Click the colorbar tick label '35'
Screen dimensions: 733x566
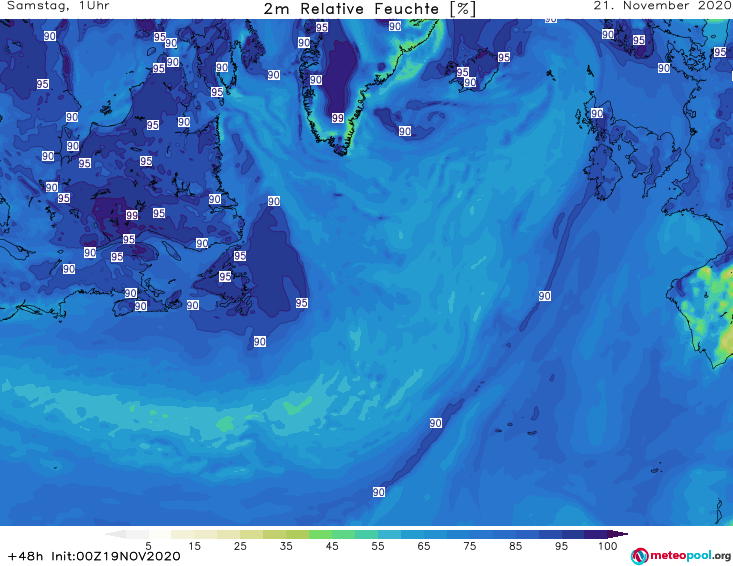(286, 546)
